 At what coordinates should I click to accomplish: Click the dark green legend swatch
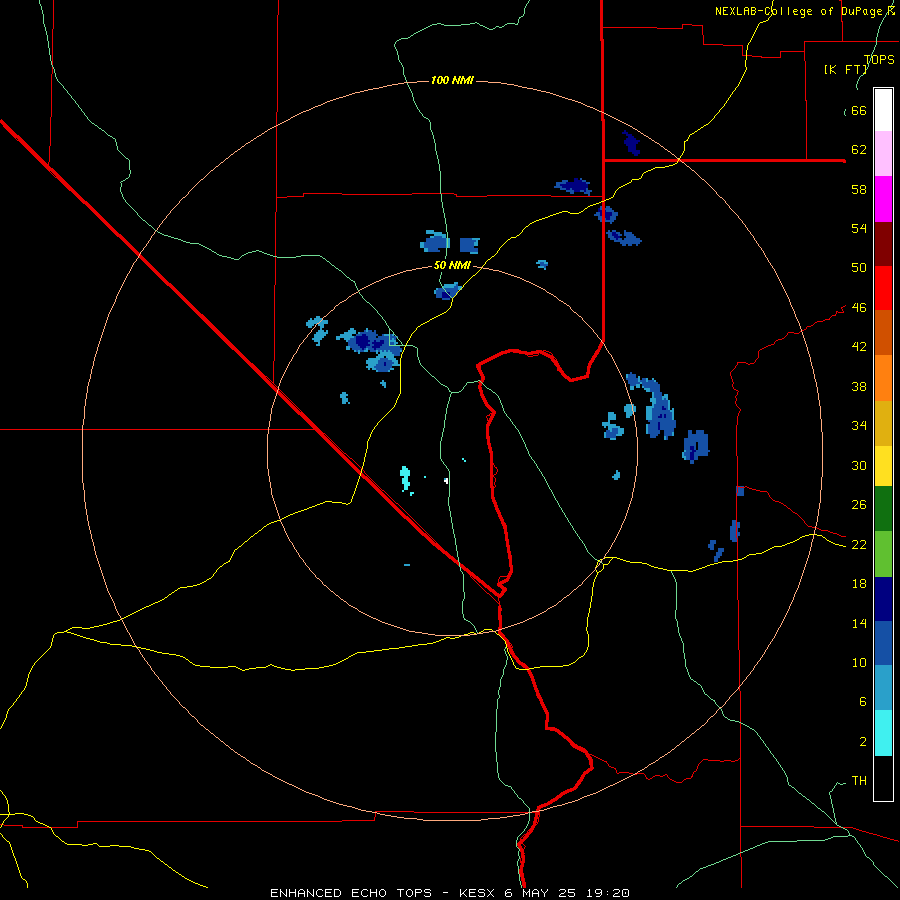coord(883,509)
